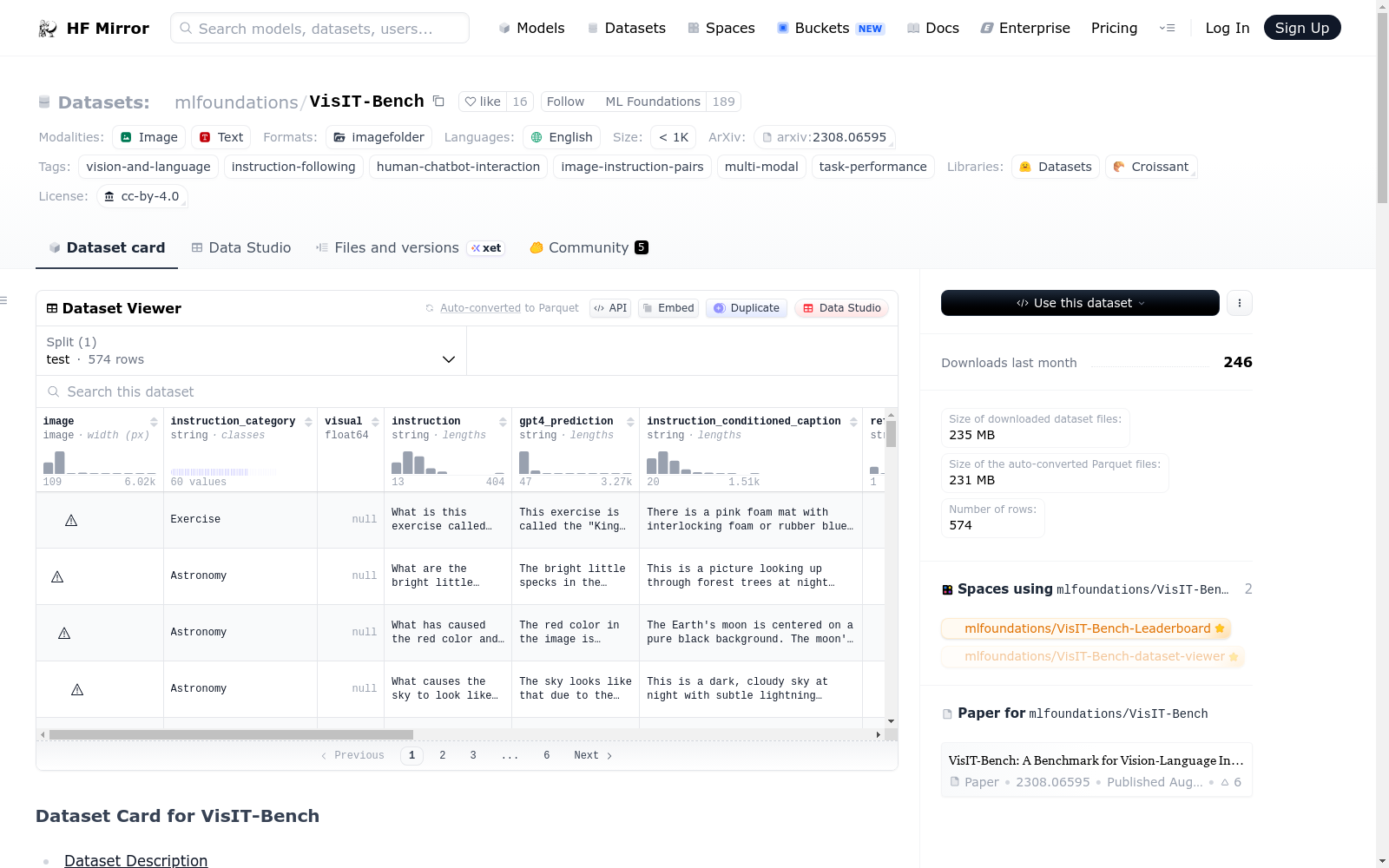Viewport: 1389px width, 868px height.
Task: Go to Datasets in the navigation
Action: point(627,28)
